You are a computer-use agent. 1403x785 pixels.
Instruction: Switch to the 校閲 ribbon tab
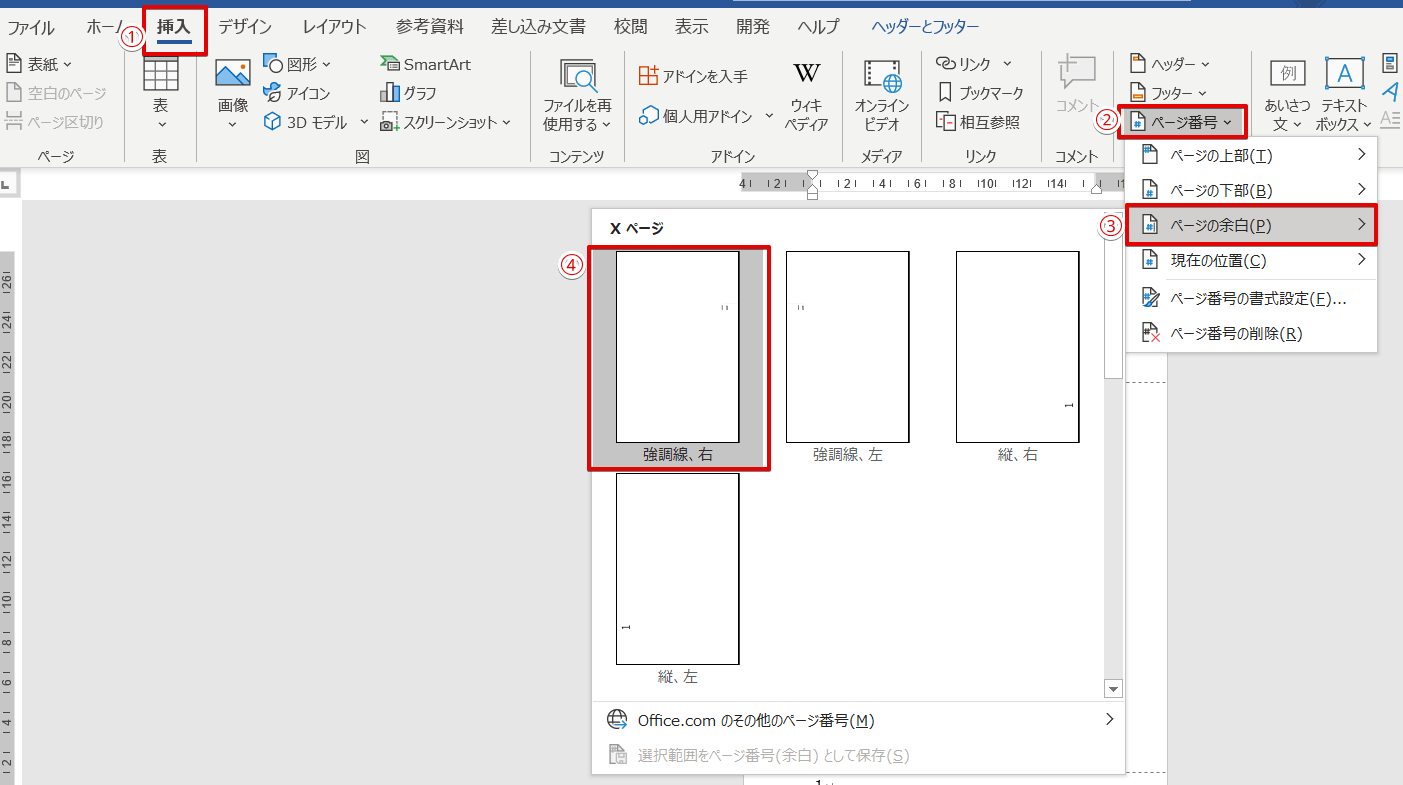pos(630,27)
